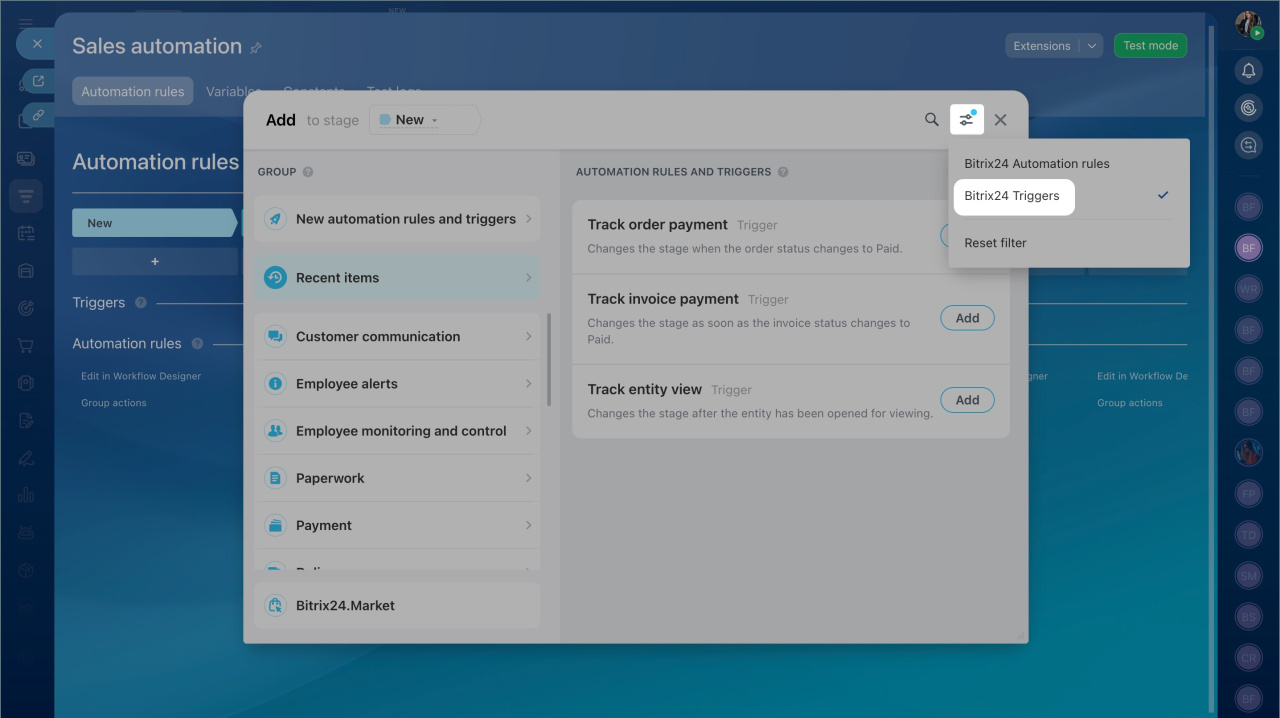Screen dimensions: 1280x718
Task: Choose Reset filter in the menu
Action: [995, 243]
